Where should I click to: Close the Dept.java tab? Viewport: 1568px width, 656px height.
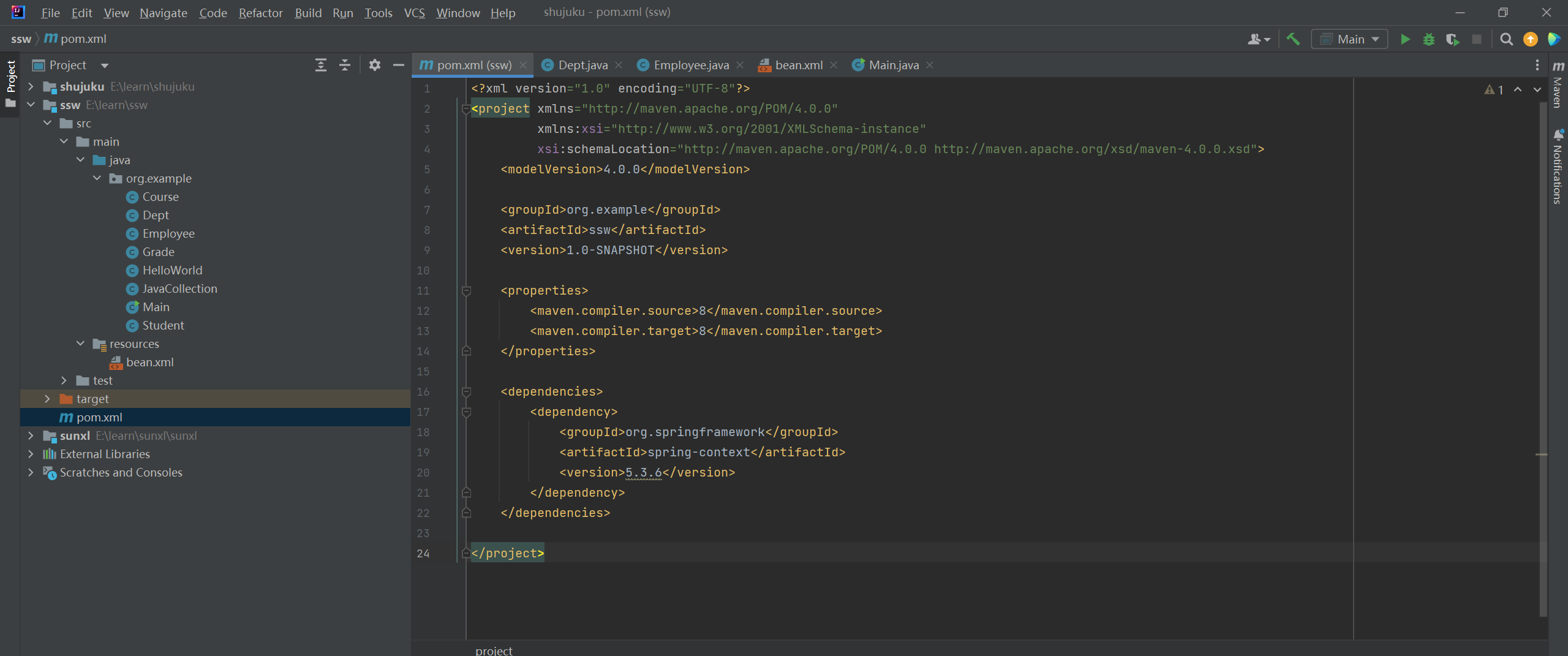click(x=619, y=65)
